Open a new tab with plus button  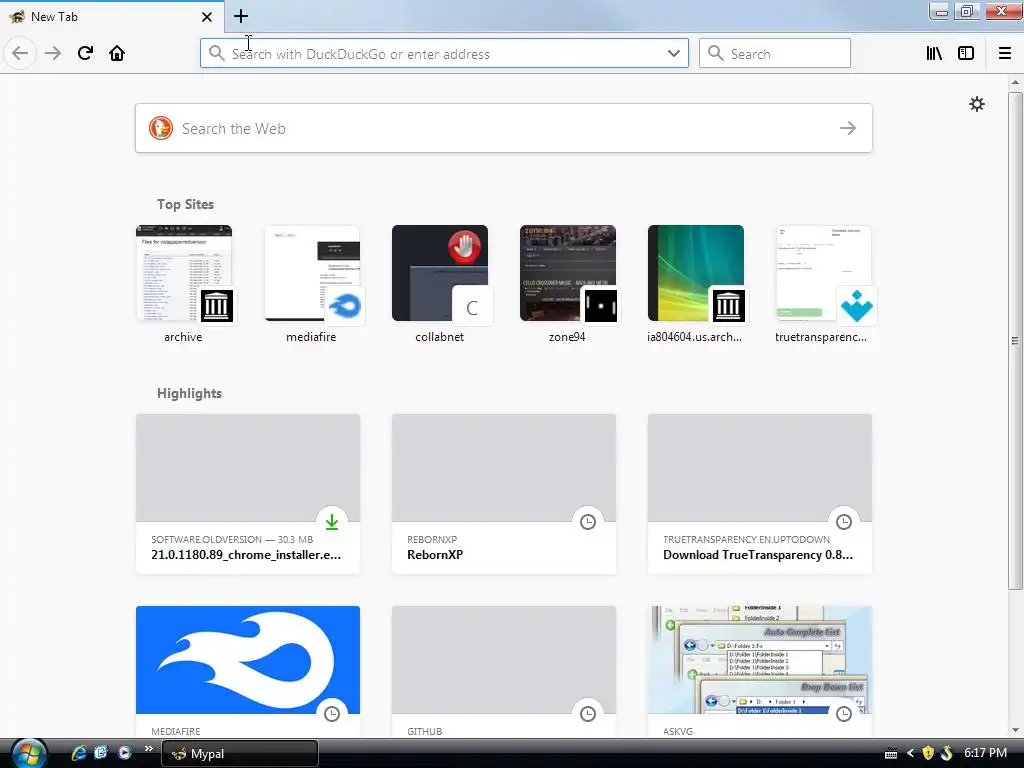240,16
